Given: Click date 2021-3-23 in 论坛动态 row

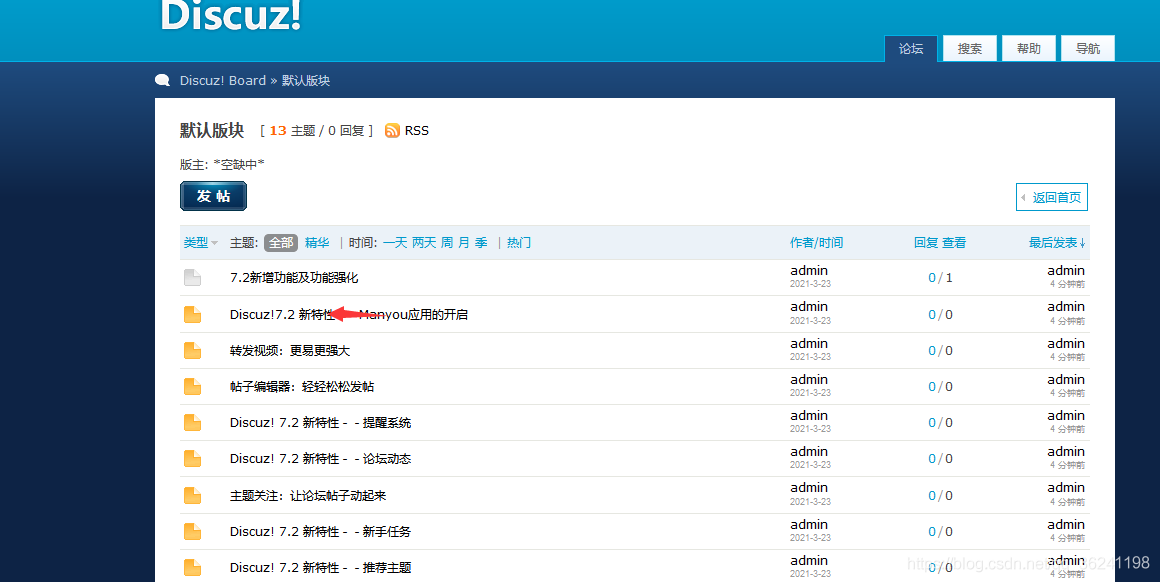Looking at the screenshot, I should coord(810,465).
